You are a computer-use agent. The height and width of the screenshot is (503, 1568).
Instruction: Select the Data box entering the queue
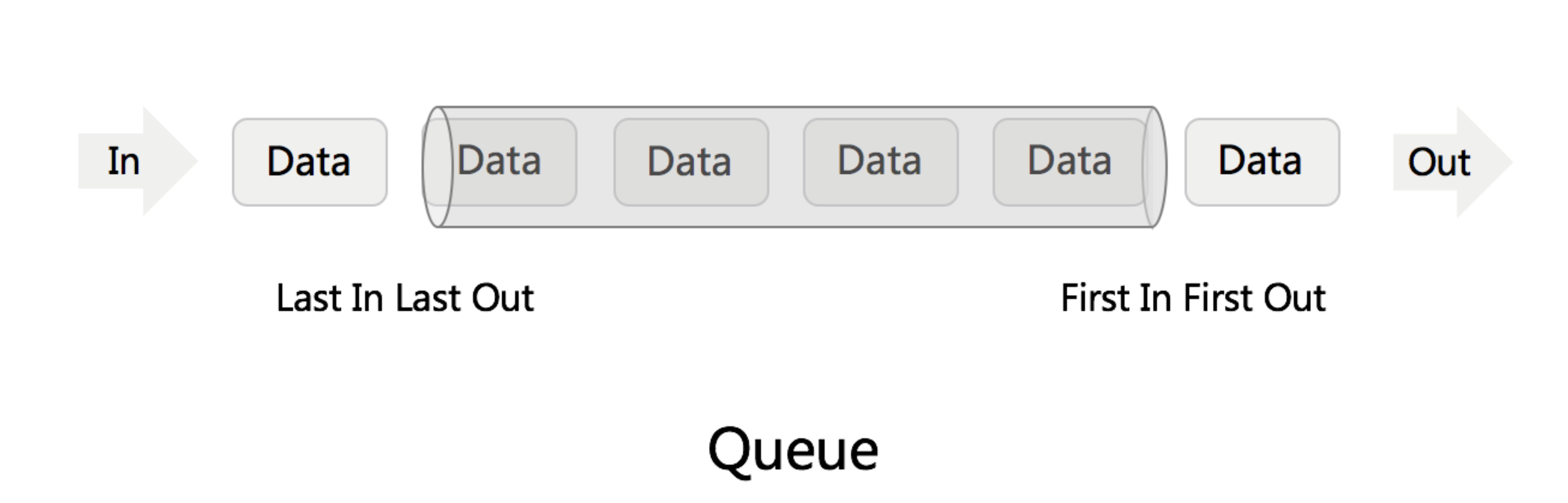[309, 162]
